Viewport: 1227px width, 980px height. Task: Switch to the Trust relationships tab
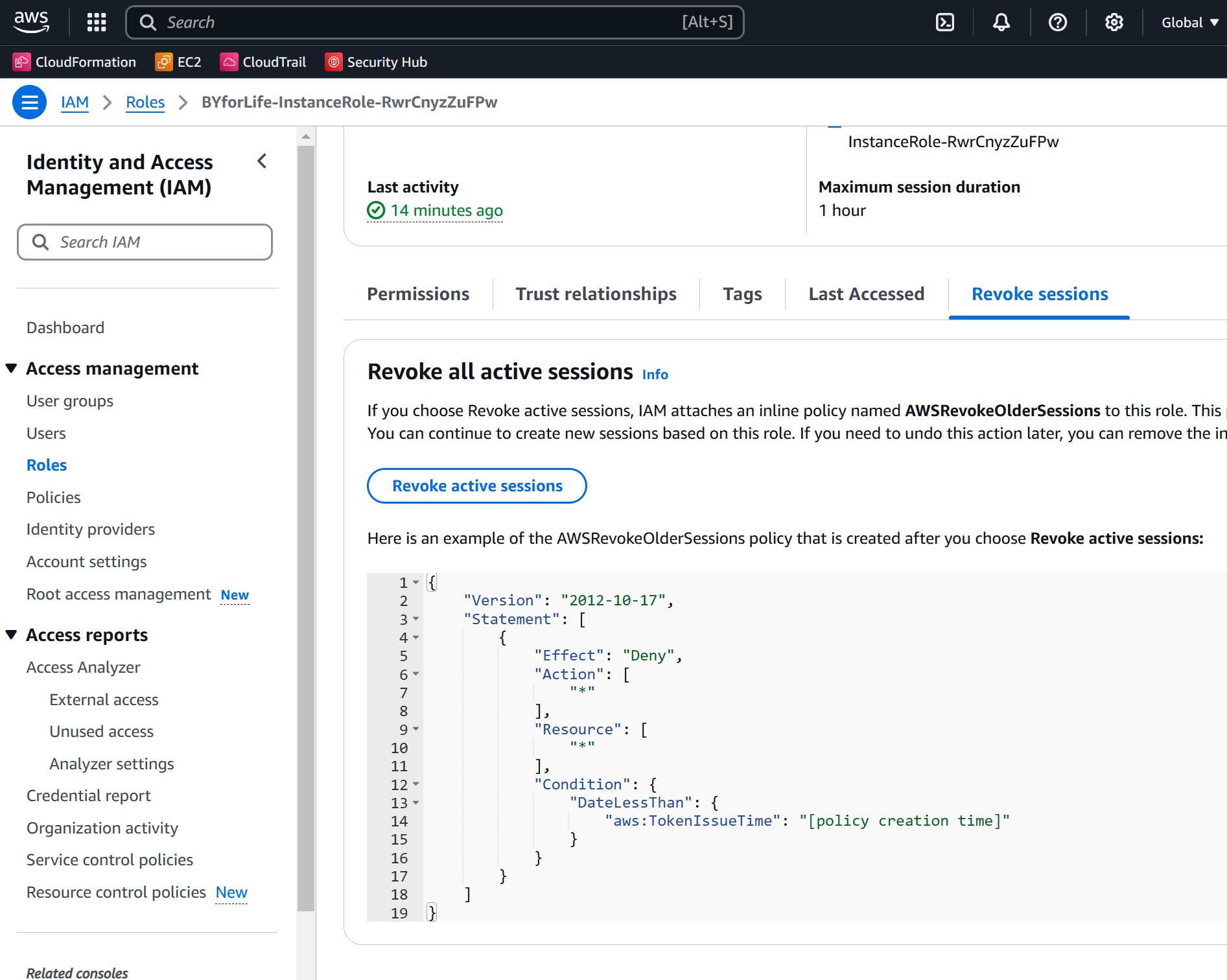click(x=596, y=294)
